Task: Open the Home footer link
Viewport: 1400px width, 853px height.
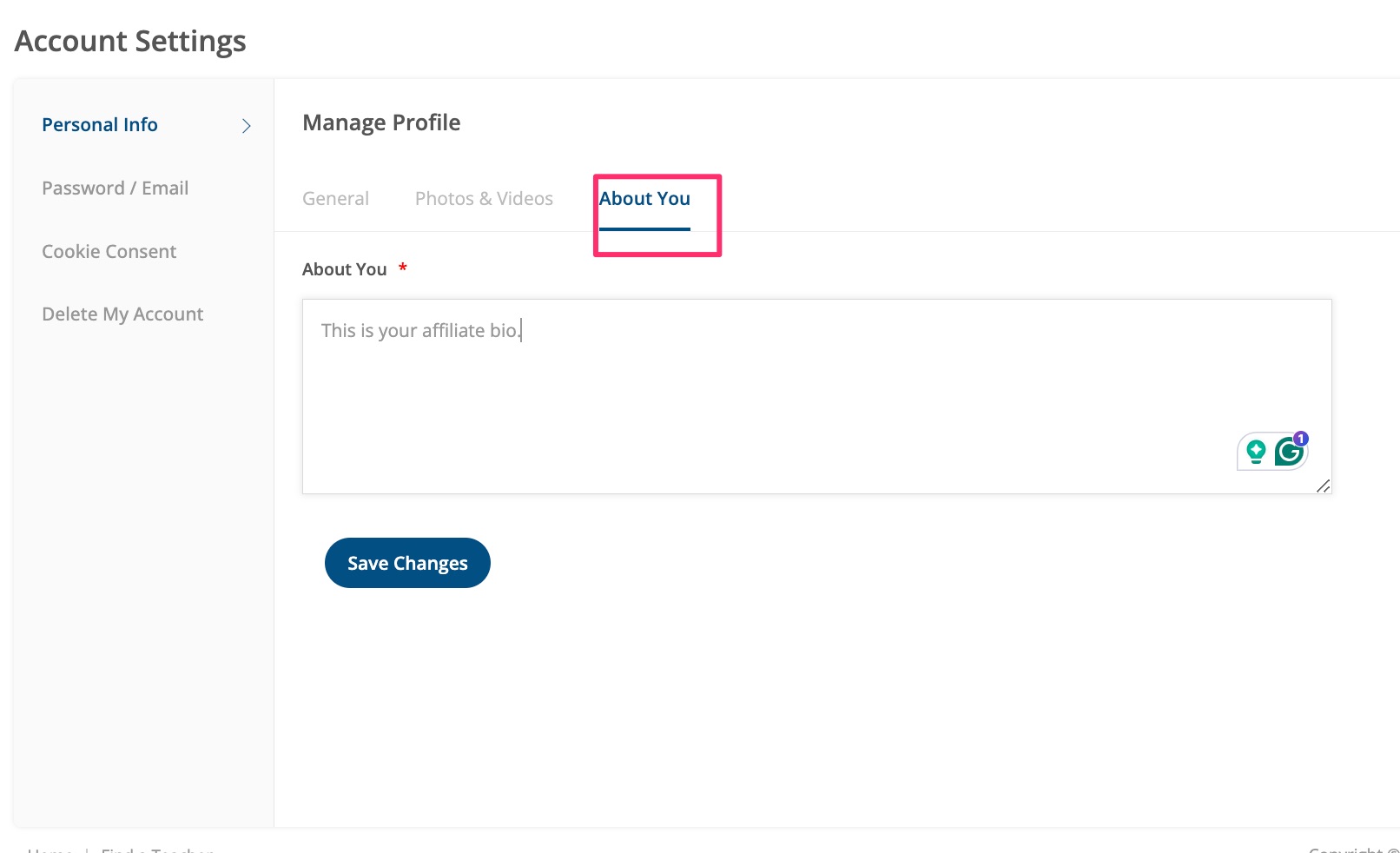Action: [50, 849]
